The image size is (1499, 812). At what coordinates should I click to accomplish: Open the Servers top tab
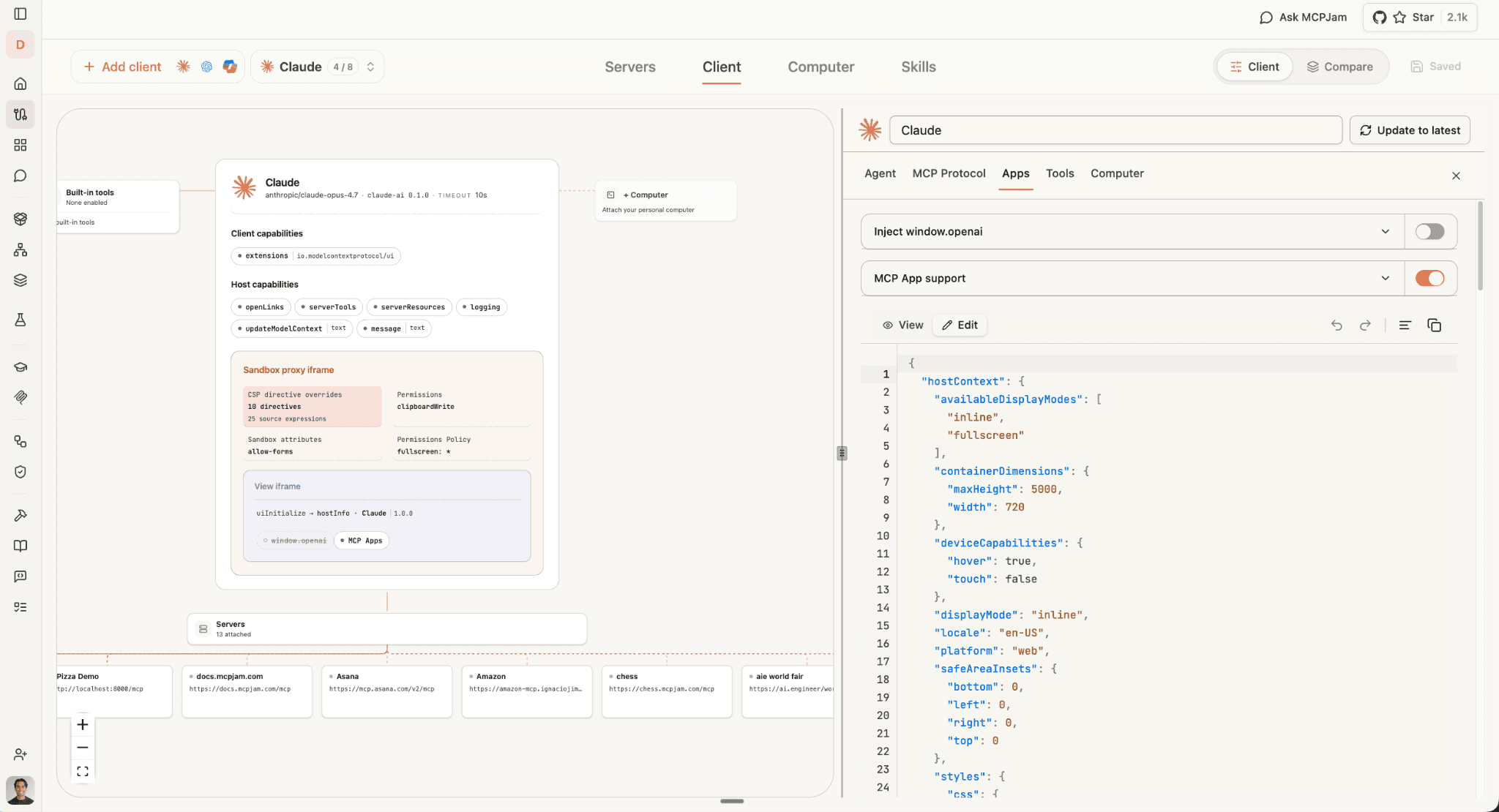click(x=630, y=67)
